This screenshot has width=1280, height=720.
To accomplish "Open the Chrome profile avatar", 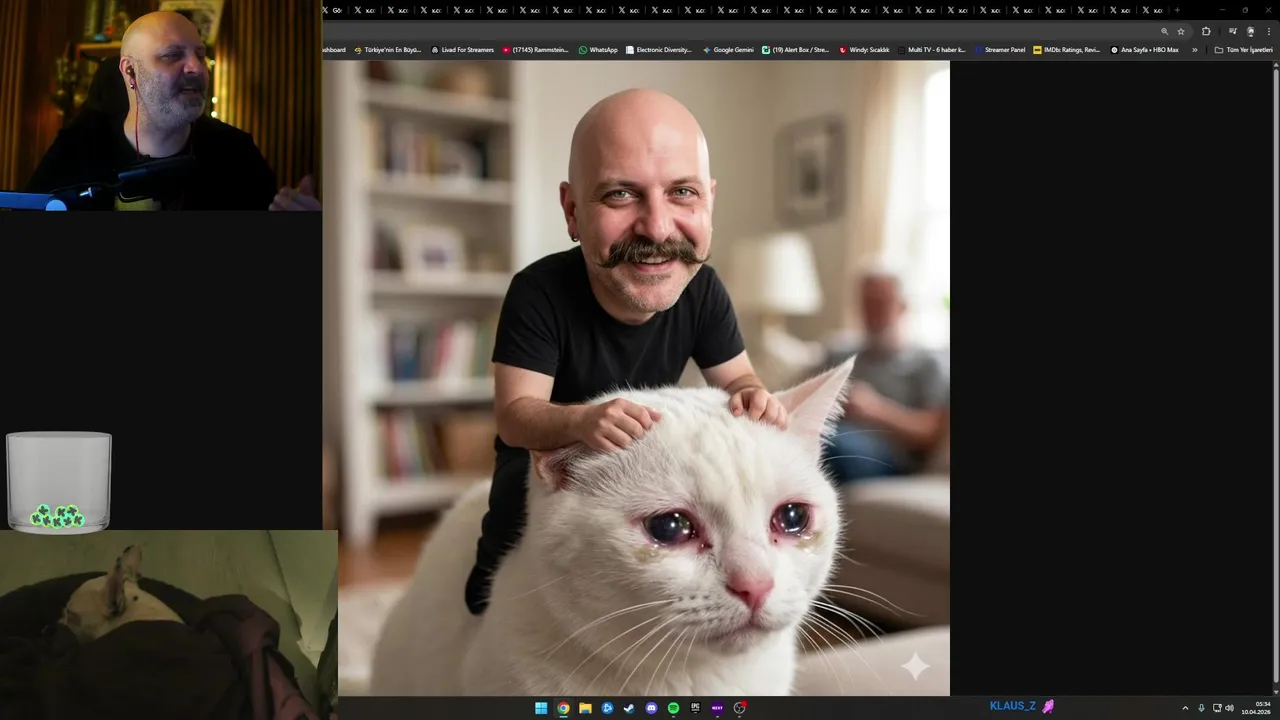I will pos(1250,31).
